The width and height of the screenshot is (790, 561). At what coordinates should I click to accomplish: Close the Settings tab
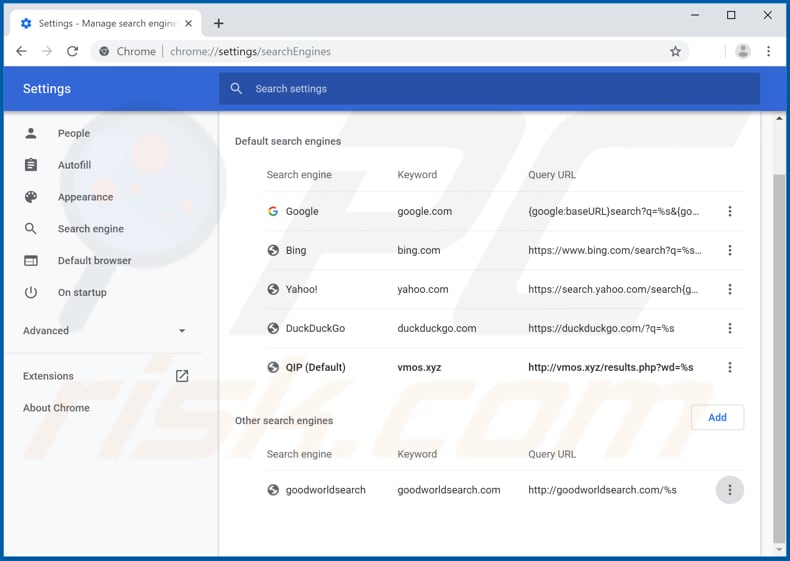(x=188, y=23)
